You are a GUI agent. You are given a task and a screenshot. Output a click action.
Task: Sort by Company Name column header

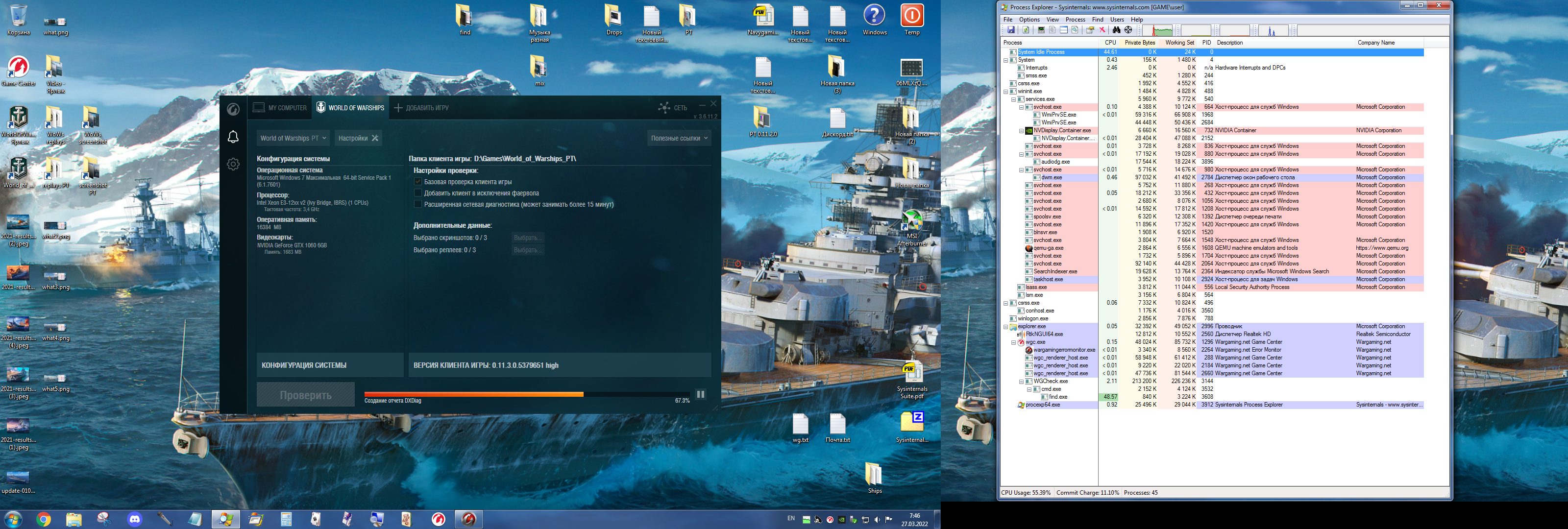[x=1389, y=43]
